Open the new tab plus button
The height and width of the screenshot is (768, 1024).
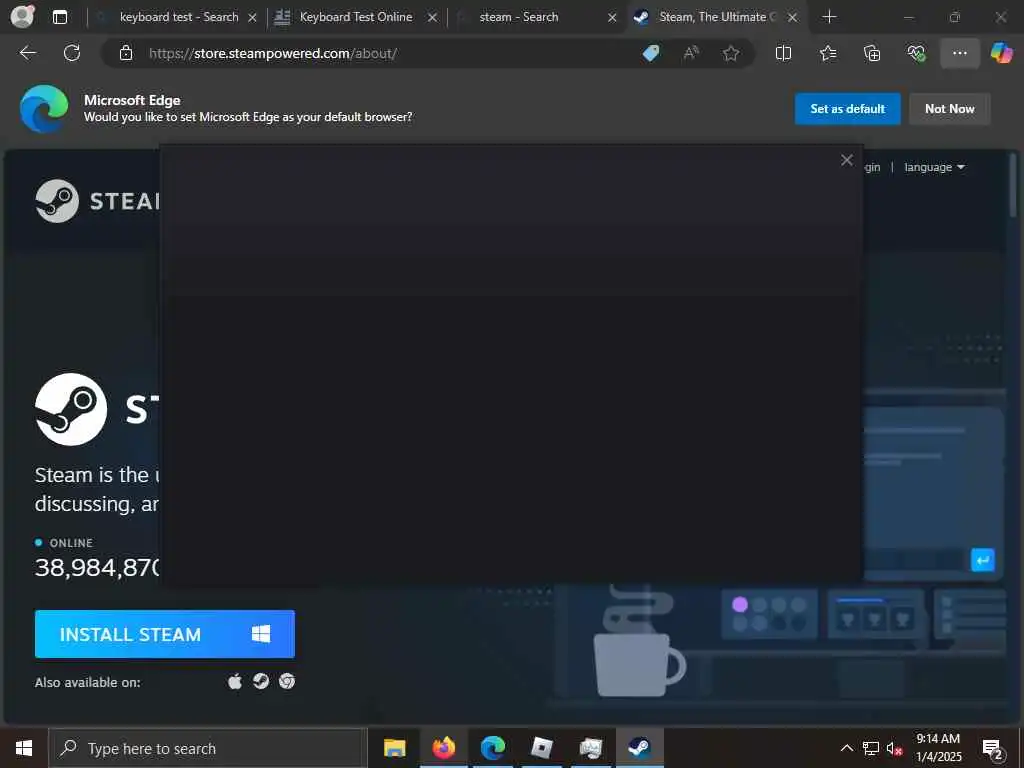[x=829, y=17]
